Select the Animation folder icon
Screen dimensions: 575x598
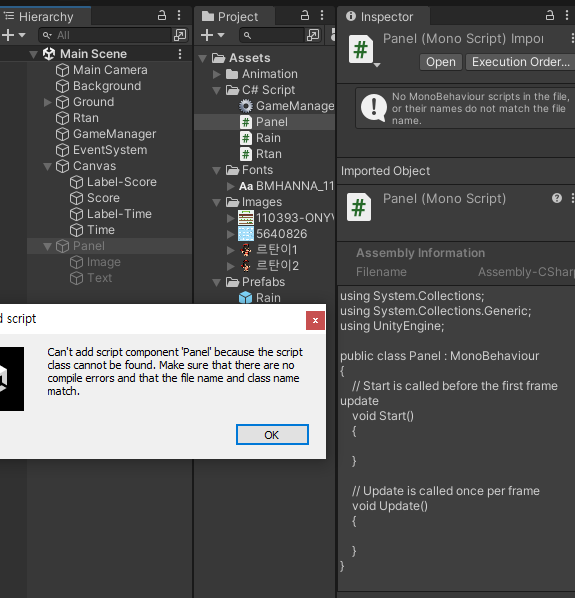[x=231, y=74]
